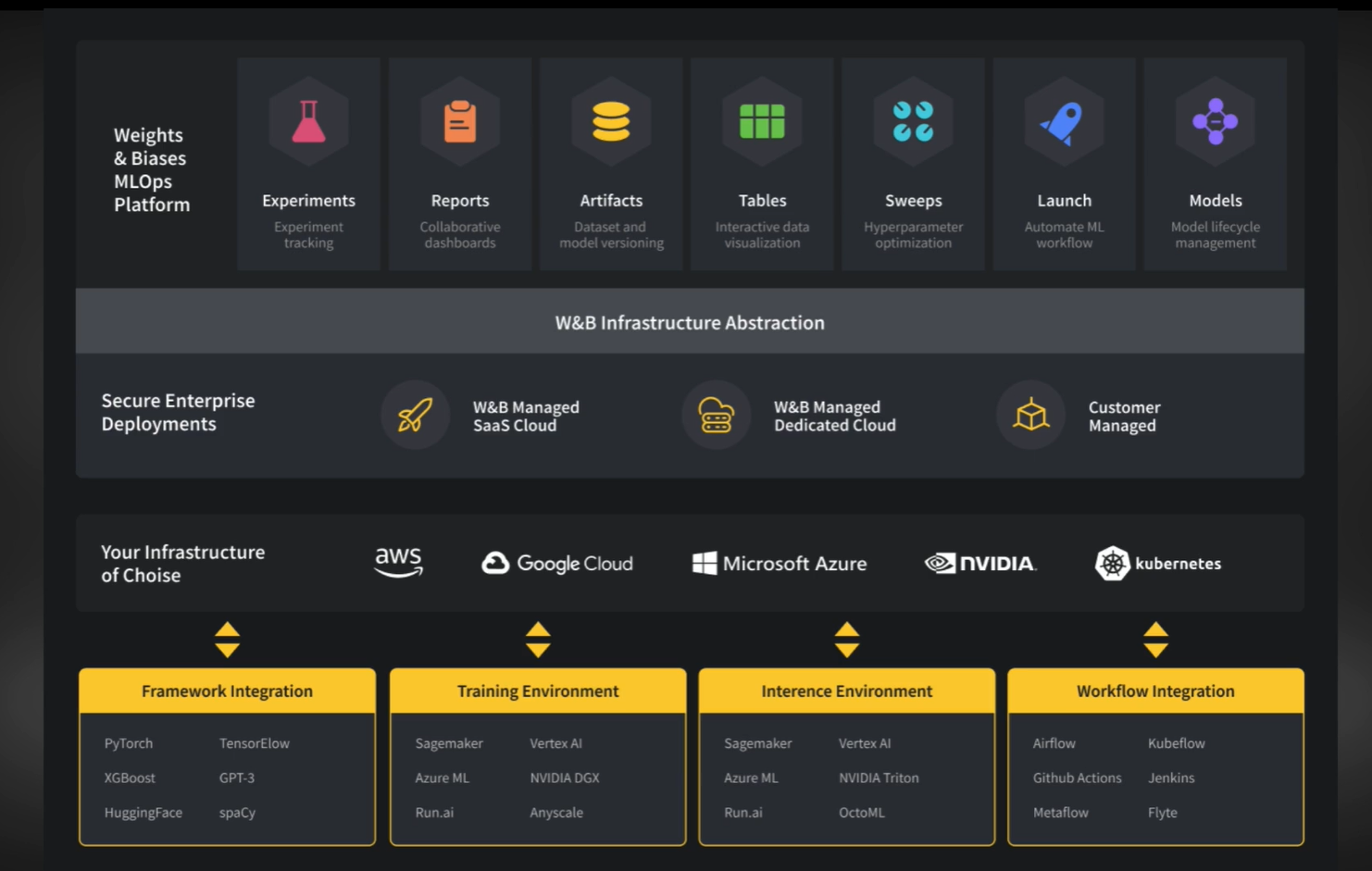Viewport: 1372px width, 871px height.
Task: Click 'spaCy' in Framework Integration
Action: (237, 813)
